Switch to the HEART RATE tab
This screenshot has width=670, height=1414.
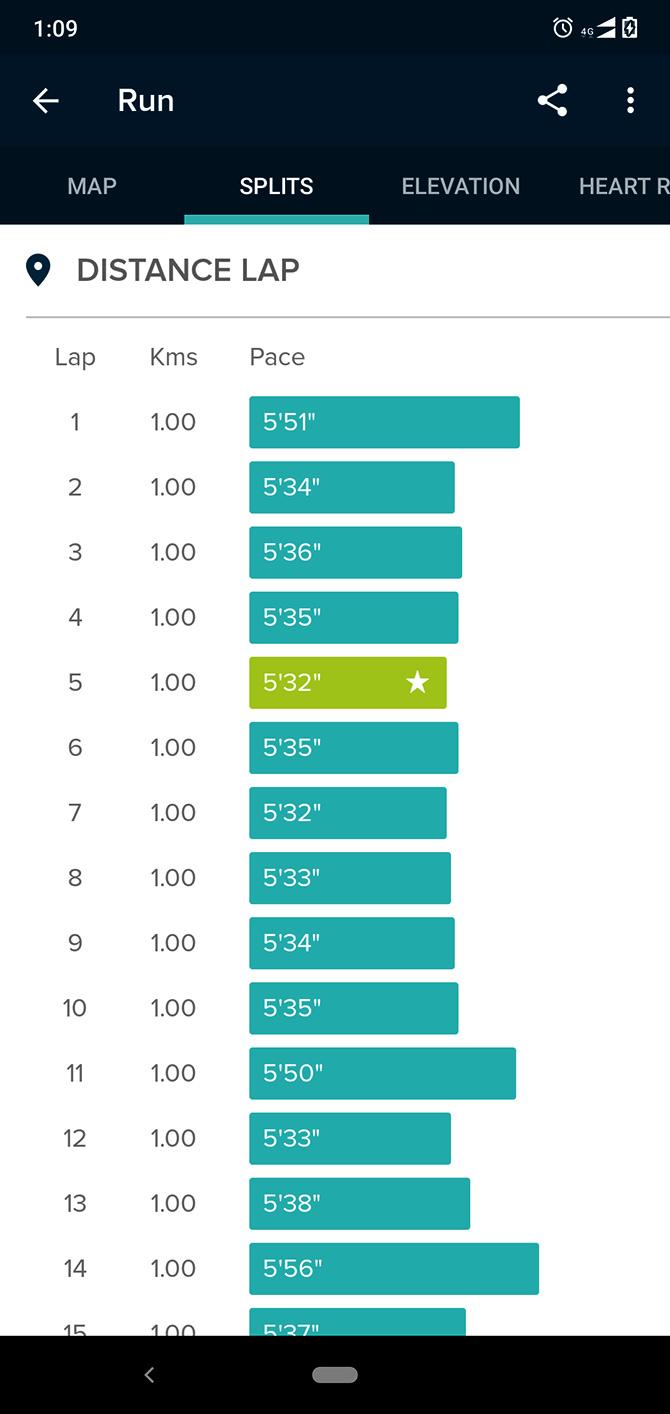coord(624,186)
